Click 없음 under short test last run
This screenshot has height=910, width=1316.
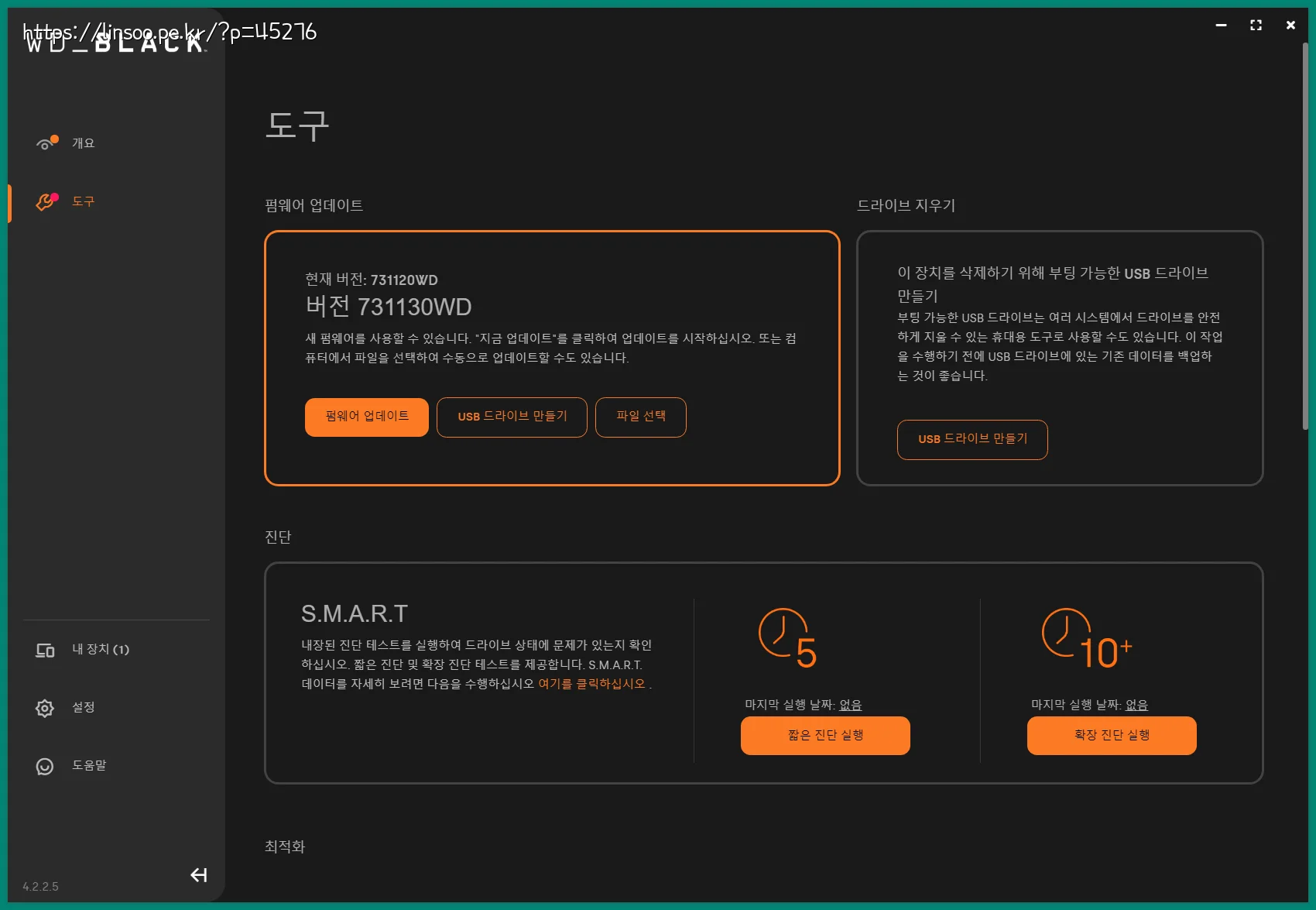[x=851, y=705]
